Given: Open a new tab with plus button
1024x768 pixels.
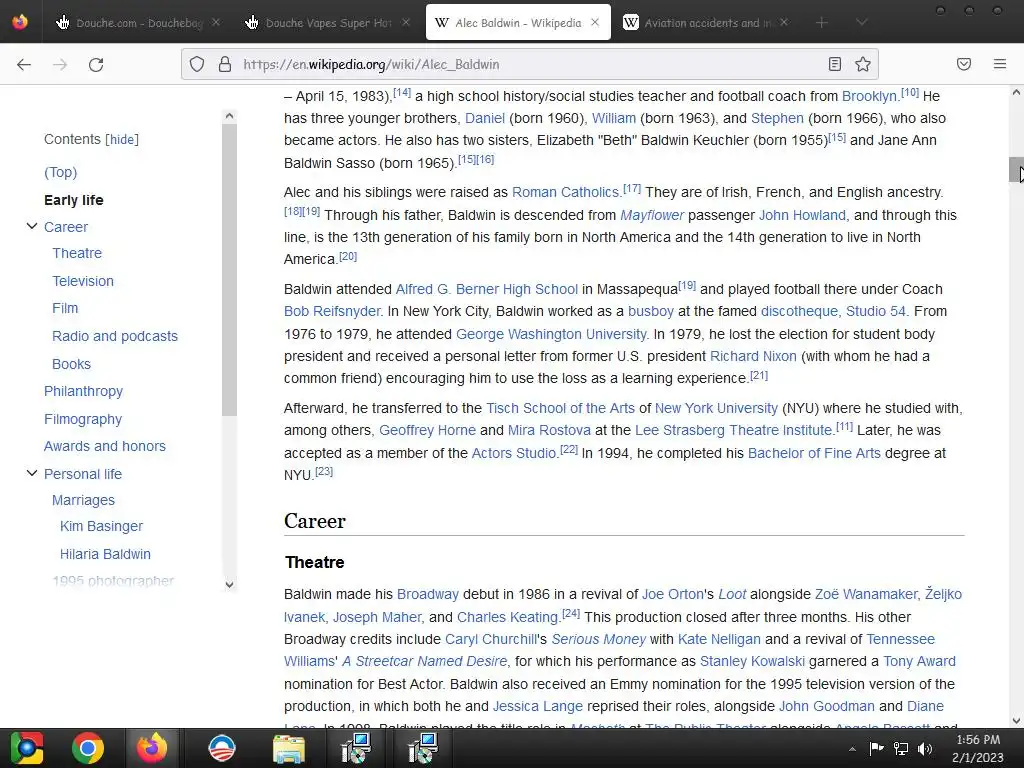Looking at the screenshot, I should (x=822, y=23).
